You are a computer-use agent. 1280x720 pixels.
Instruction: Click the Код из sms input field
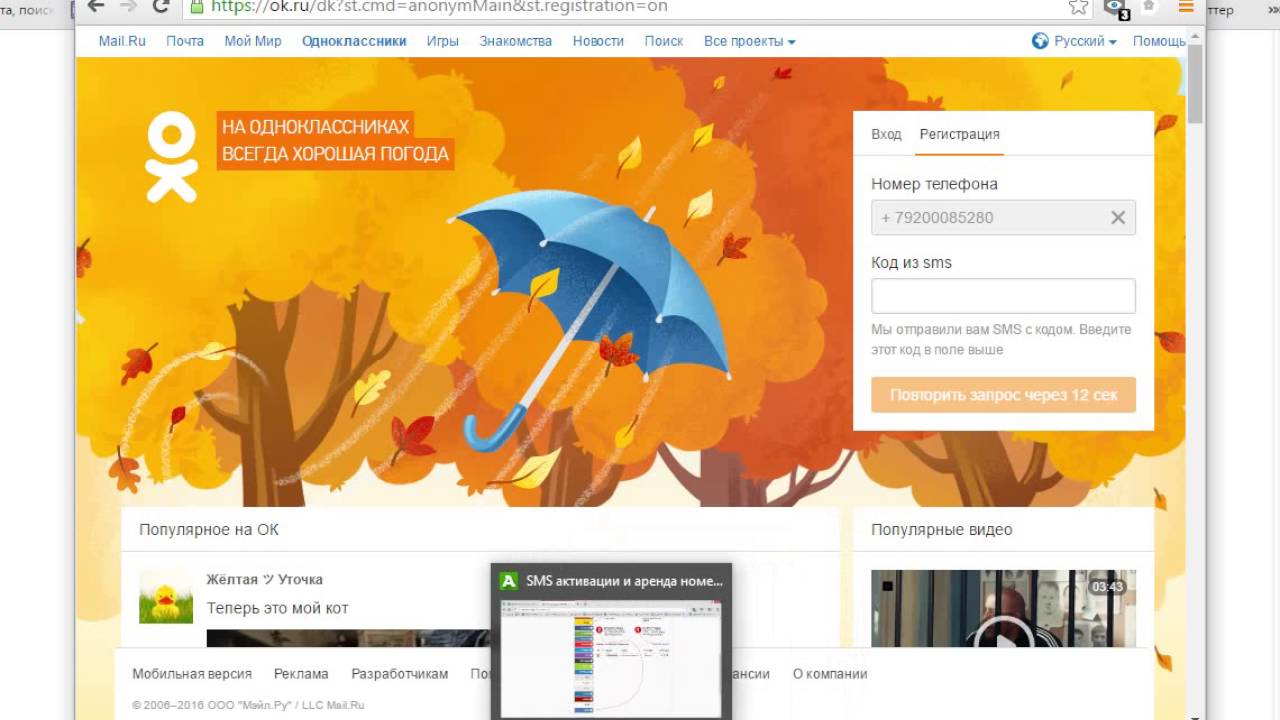tap(1003, 296)
